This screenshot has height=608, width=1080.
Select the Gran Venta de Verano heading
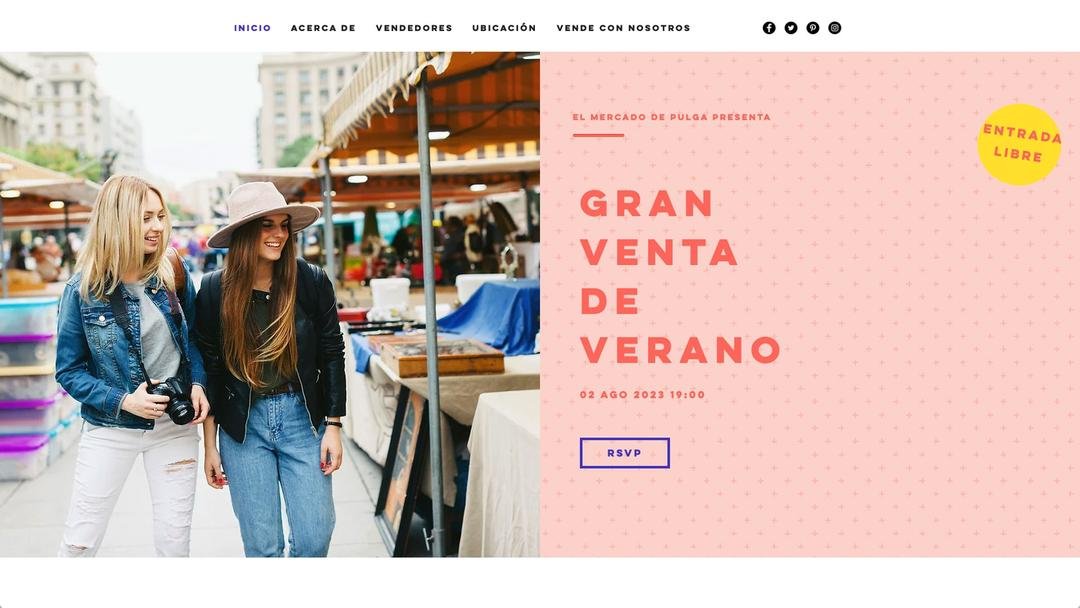[x=681, y=277]
